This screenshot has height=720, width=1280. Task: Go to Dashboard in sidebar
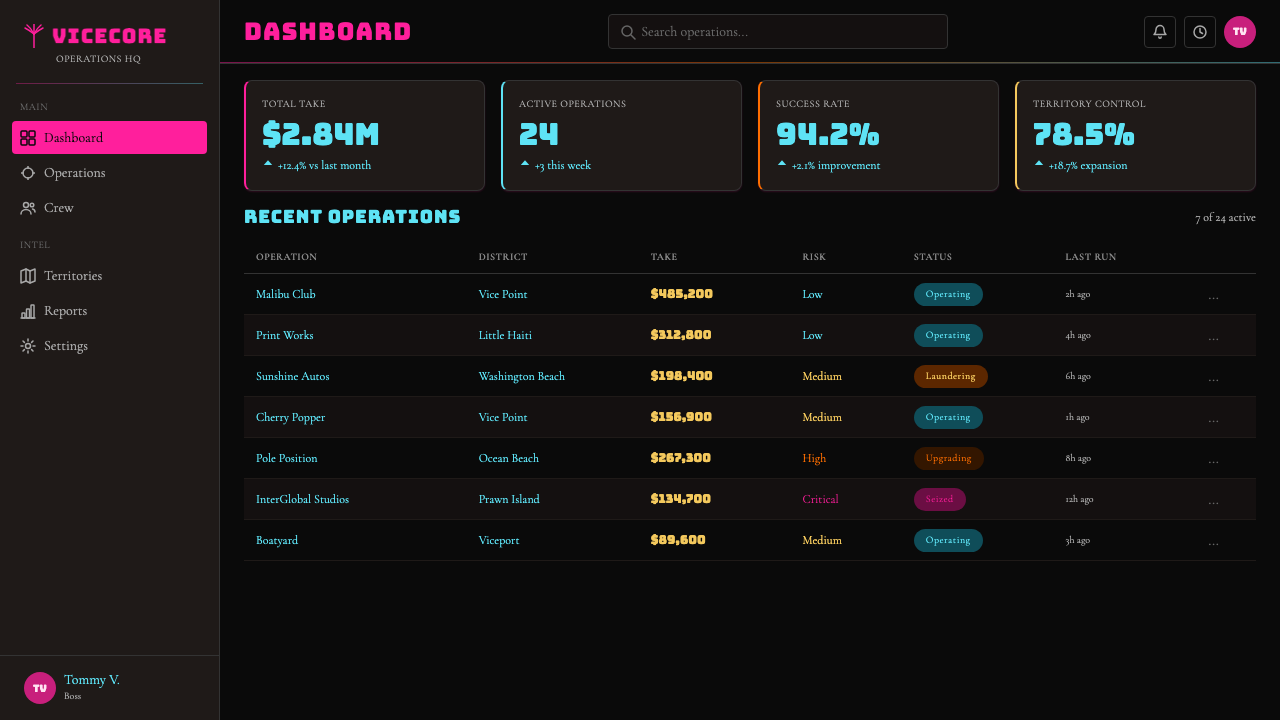[109, 138]
